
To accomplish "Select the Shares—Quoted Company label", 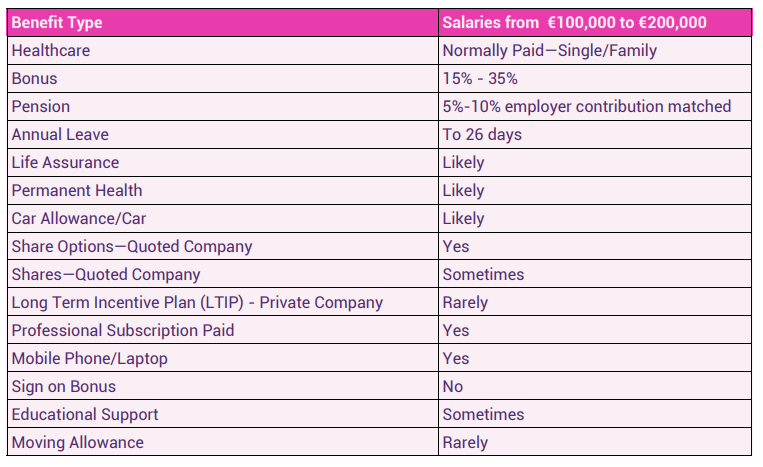I will pos(106,274).
